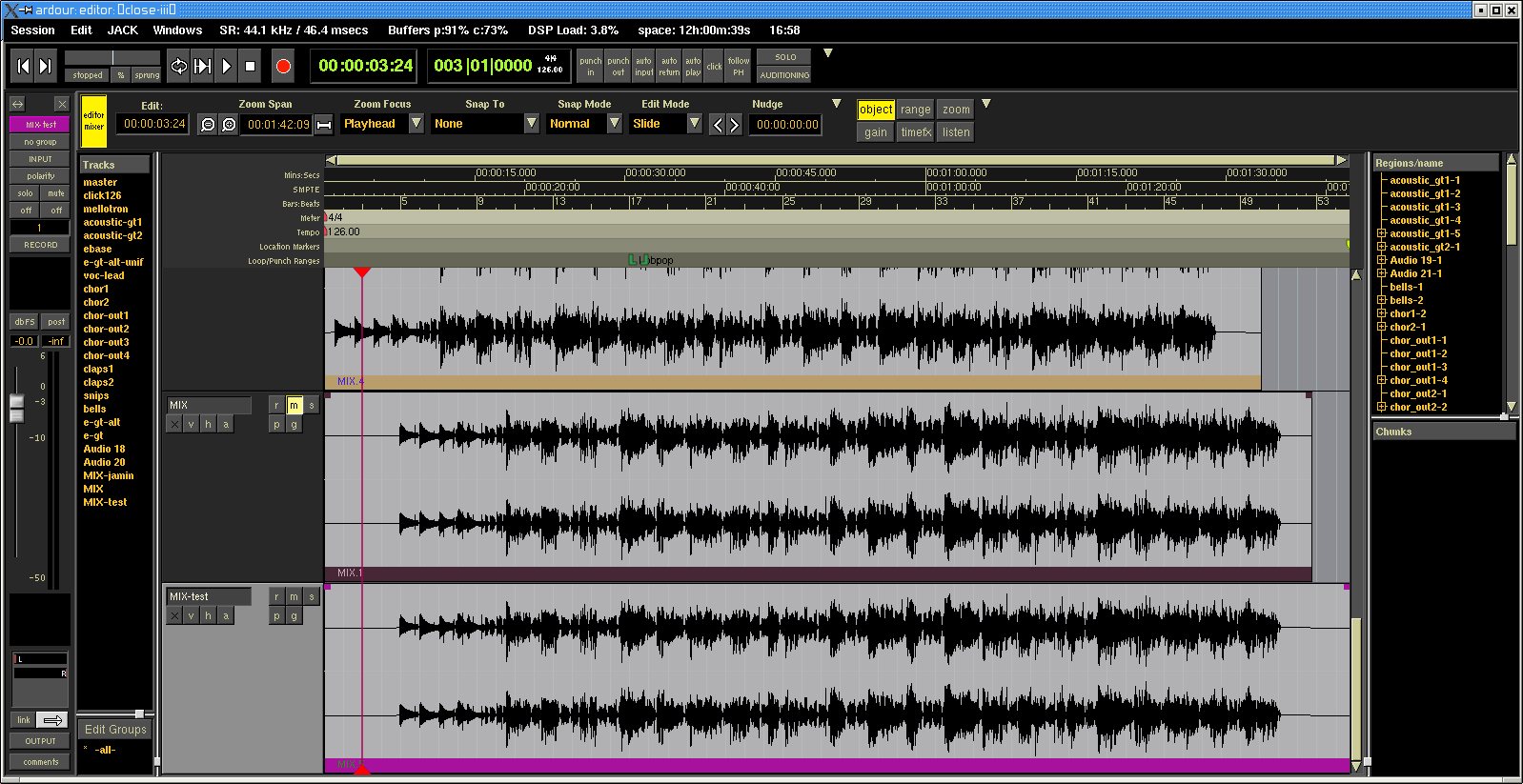This screenshot has width=1523, height=784.
Task: Unmute the MIX track with m button
Action: point(294,406)
